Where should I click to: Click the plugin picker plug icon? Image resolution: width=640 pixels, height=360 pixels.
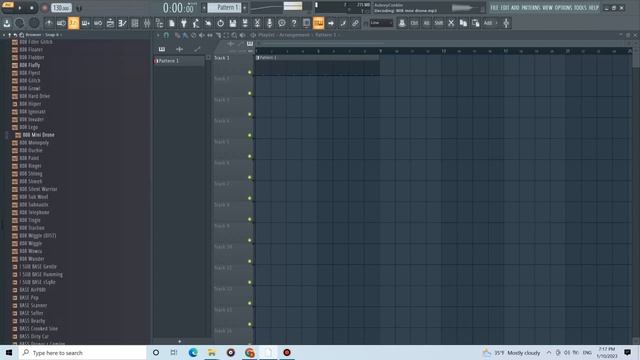[184, 23]
